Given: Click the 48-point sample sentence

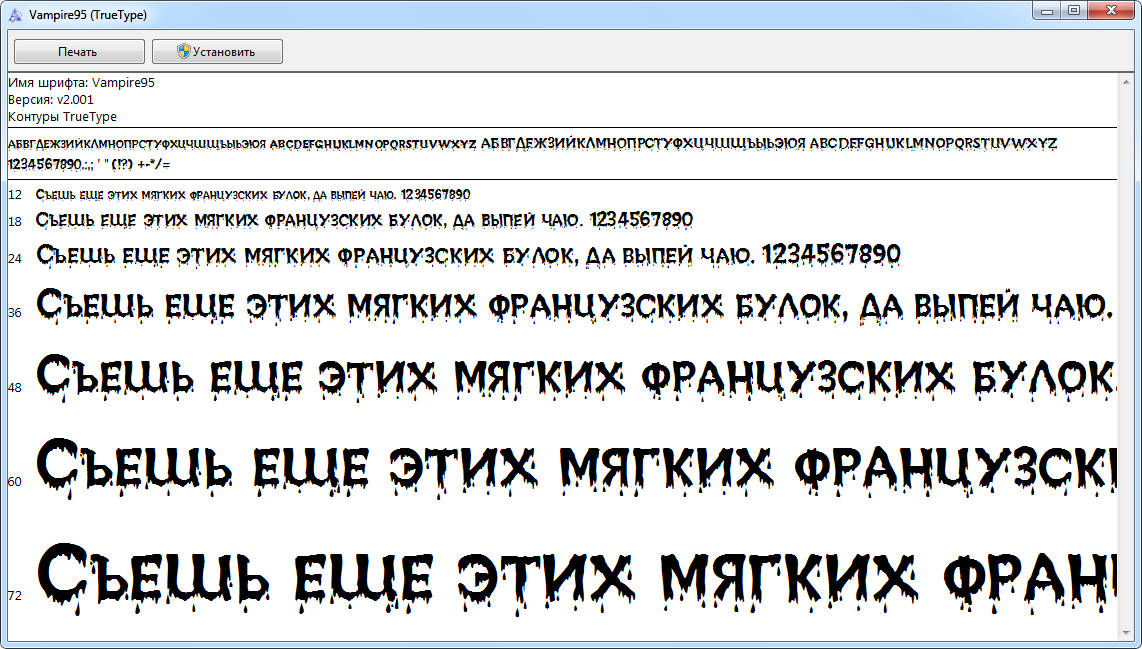Looking at the screenshot, I should (x=575, y=377).
